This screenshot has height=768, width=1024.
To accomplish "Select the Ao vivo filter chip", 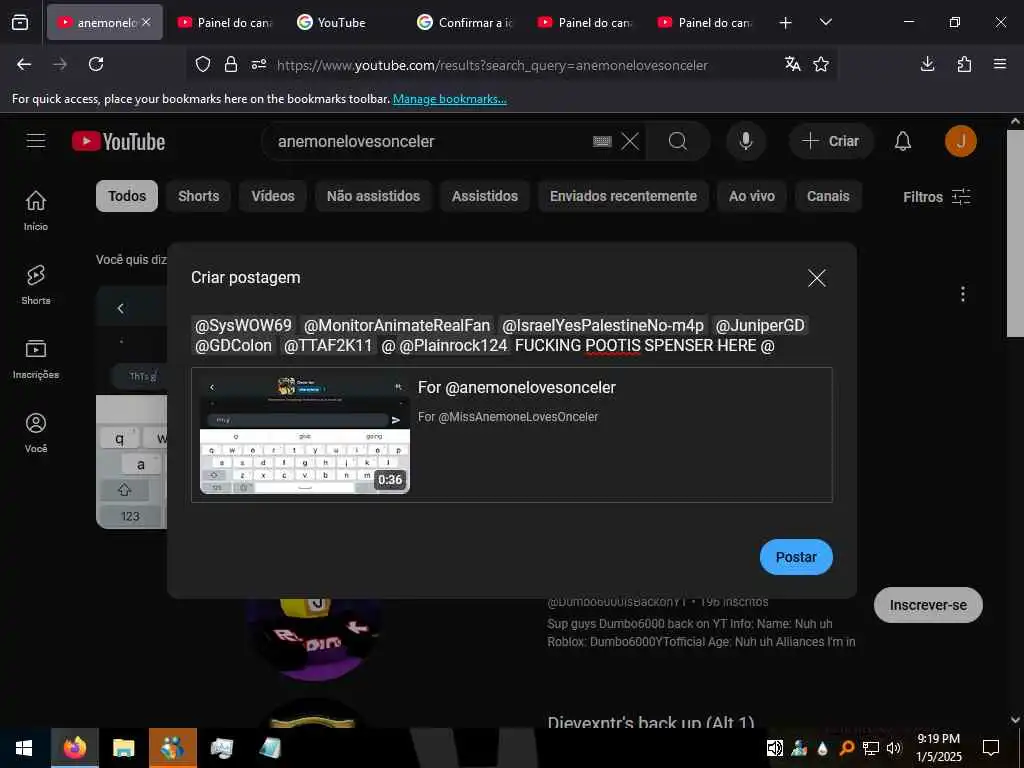I will (752, 196).
